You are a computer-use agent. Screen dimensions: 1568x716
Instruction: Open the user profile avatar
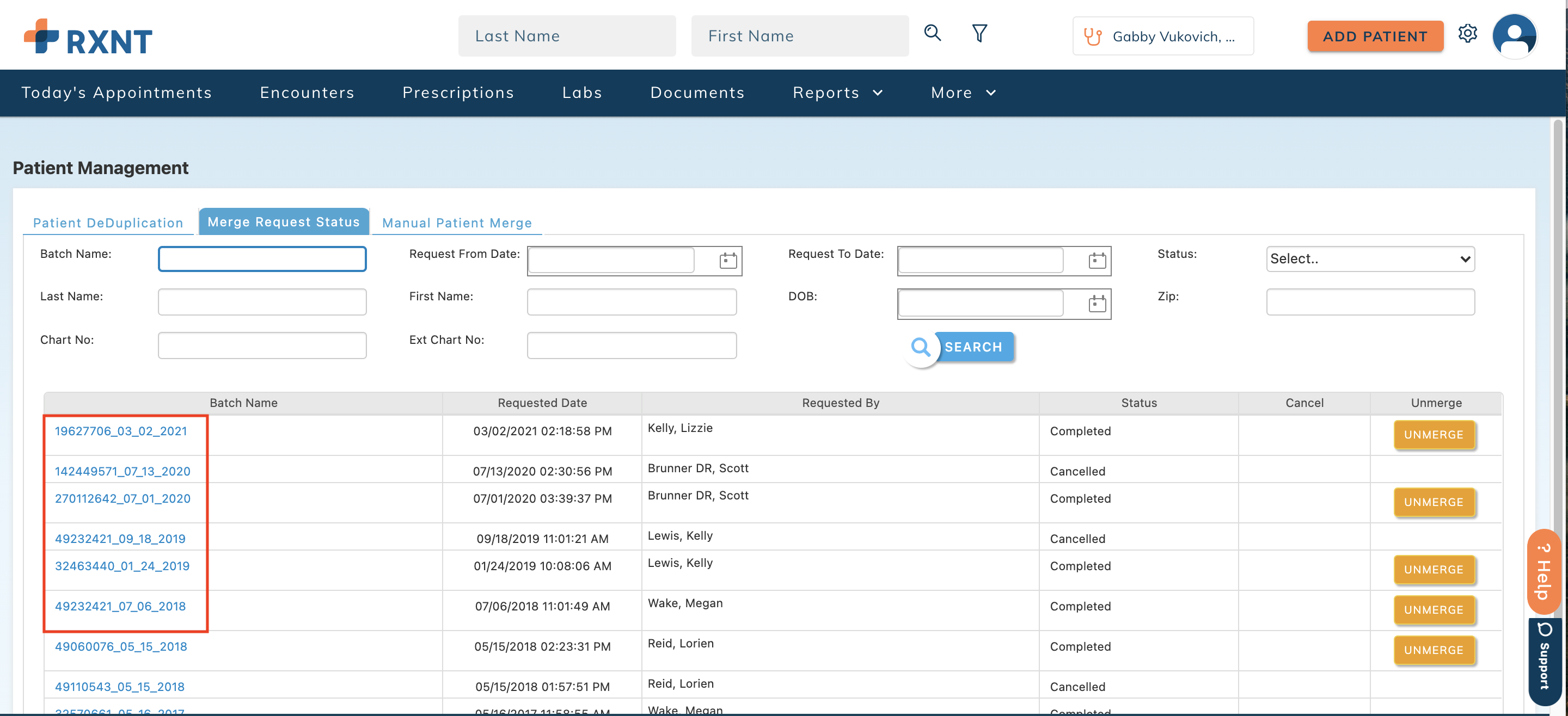[1514, 36]
